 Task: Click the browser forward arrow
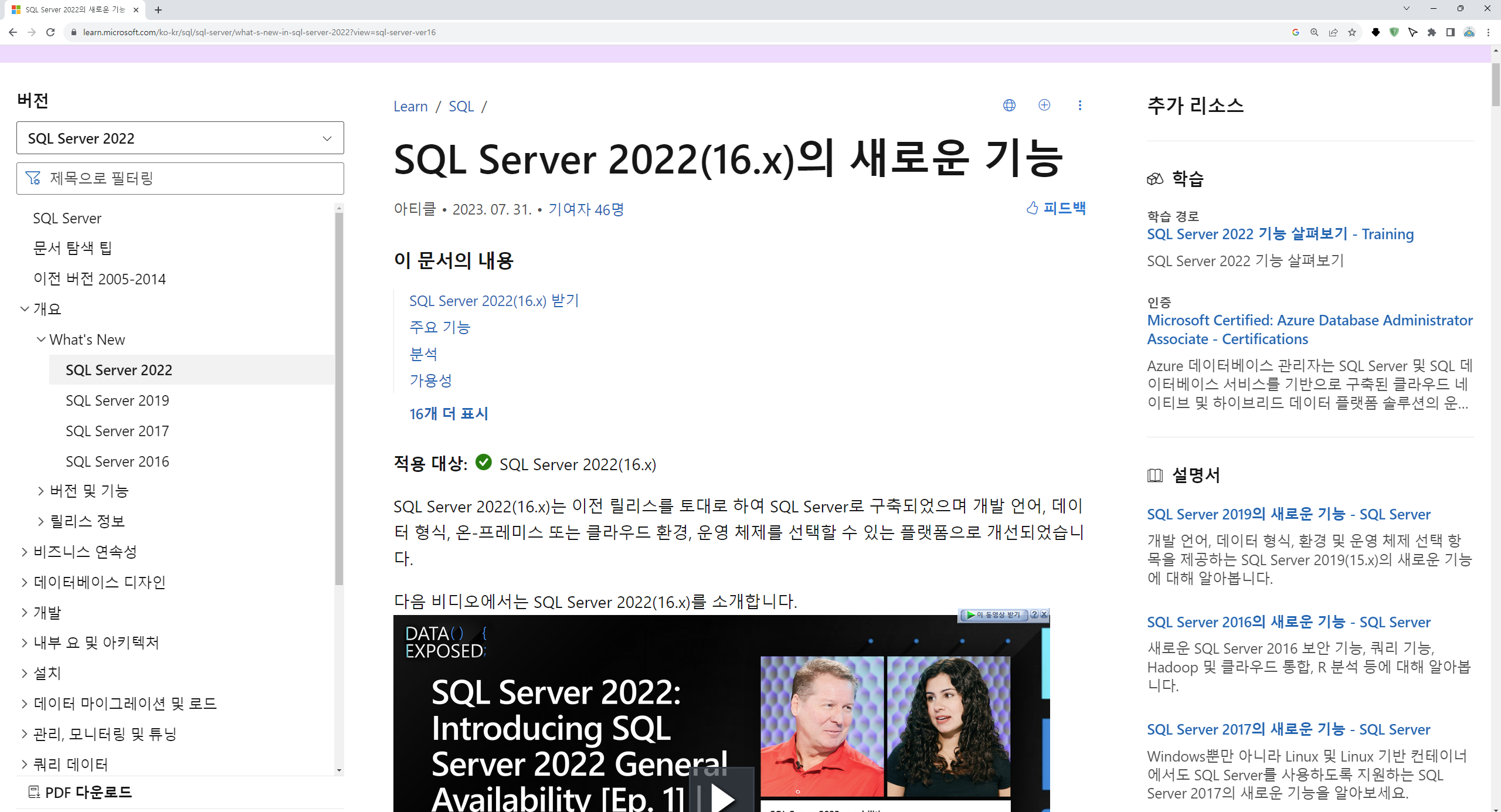click(32, 32)
